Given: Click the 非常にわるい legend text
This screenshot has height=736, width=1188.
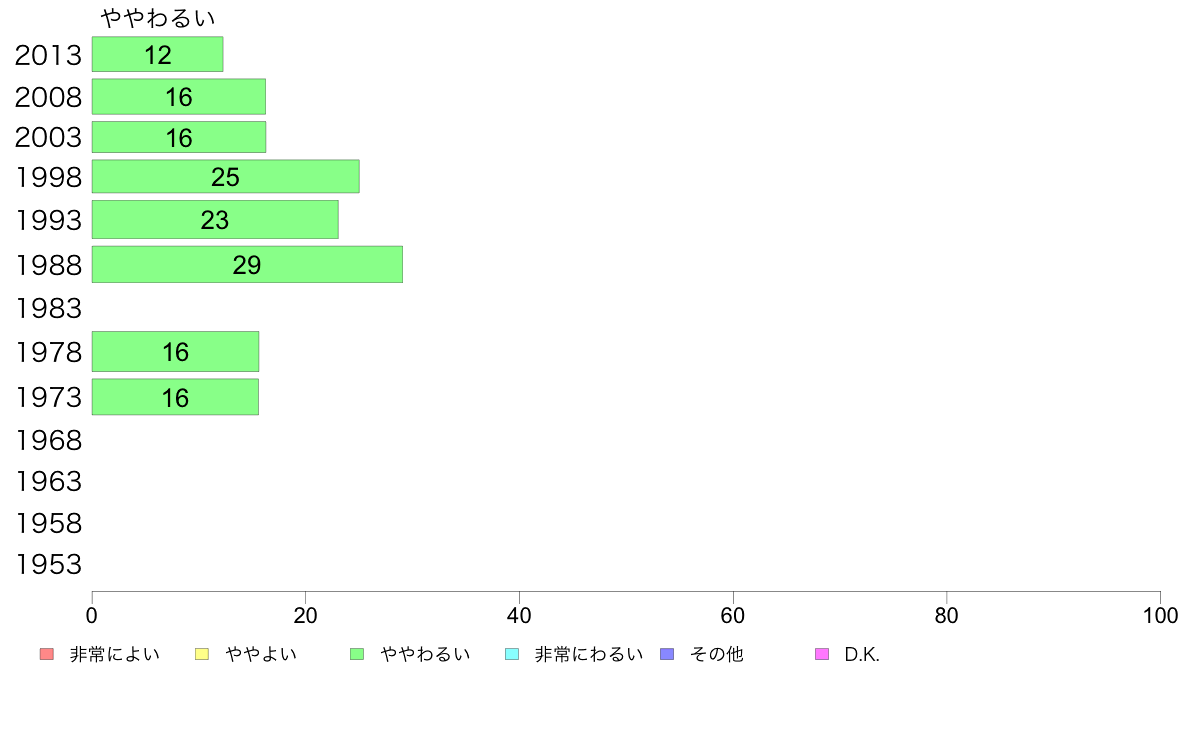Looking at the screenshot, I should pos(589,654).
